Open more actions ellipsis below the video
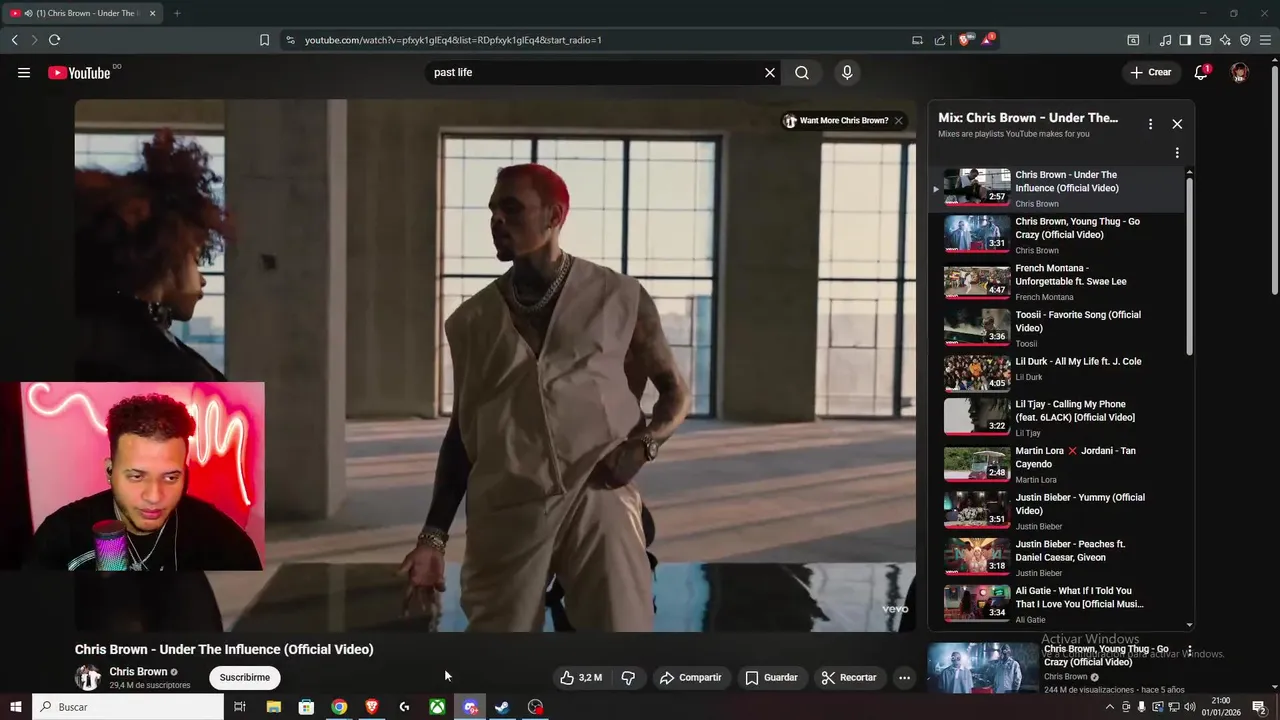Screen dimensions: 1280x720 point(904,677)
